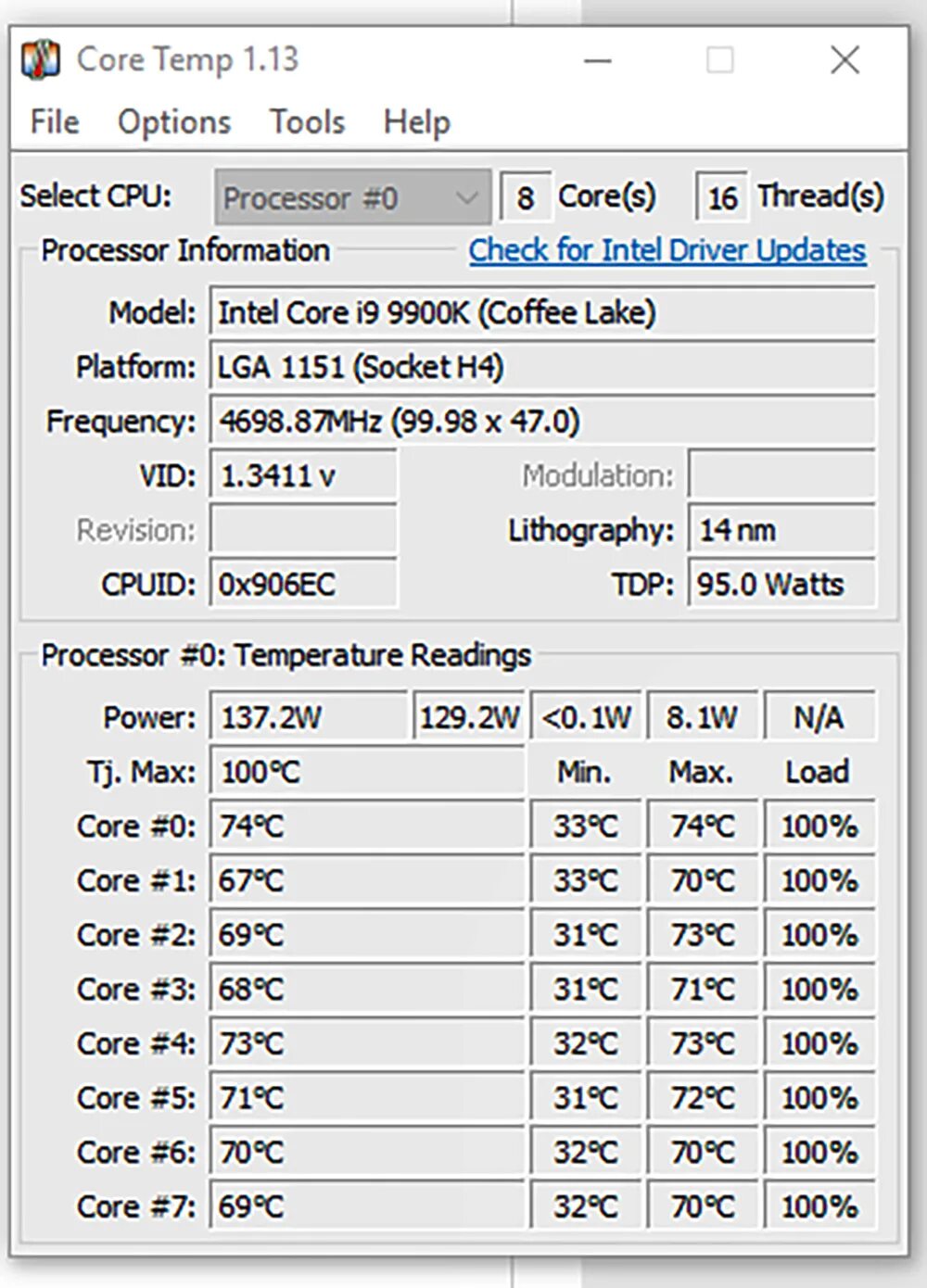The width and height of the screenshot is (927, 1288).
Task: Click Core #7 current temperature 69°C
Action: pos(367,1206)
